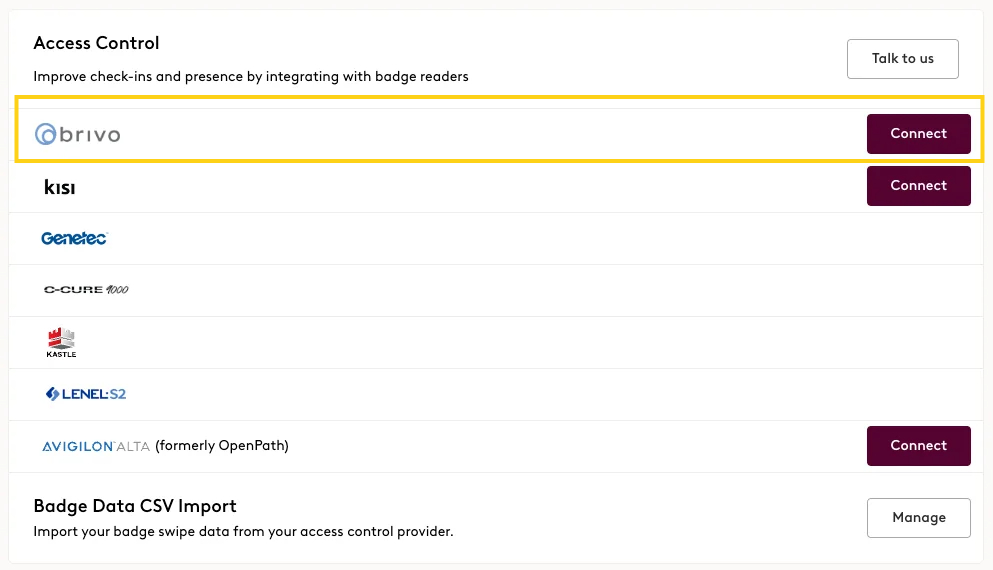Click the Kastle logo
This screenshot has width=993, height=570.
[61, 343]
